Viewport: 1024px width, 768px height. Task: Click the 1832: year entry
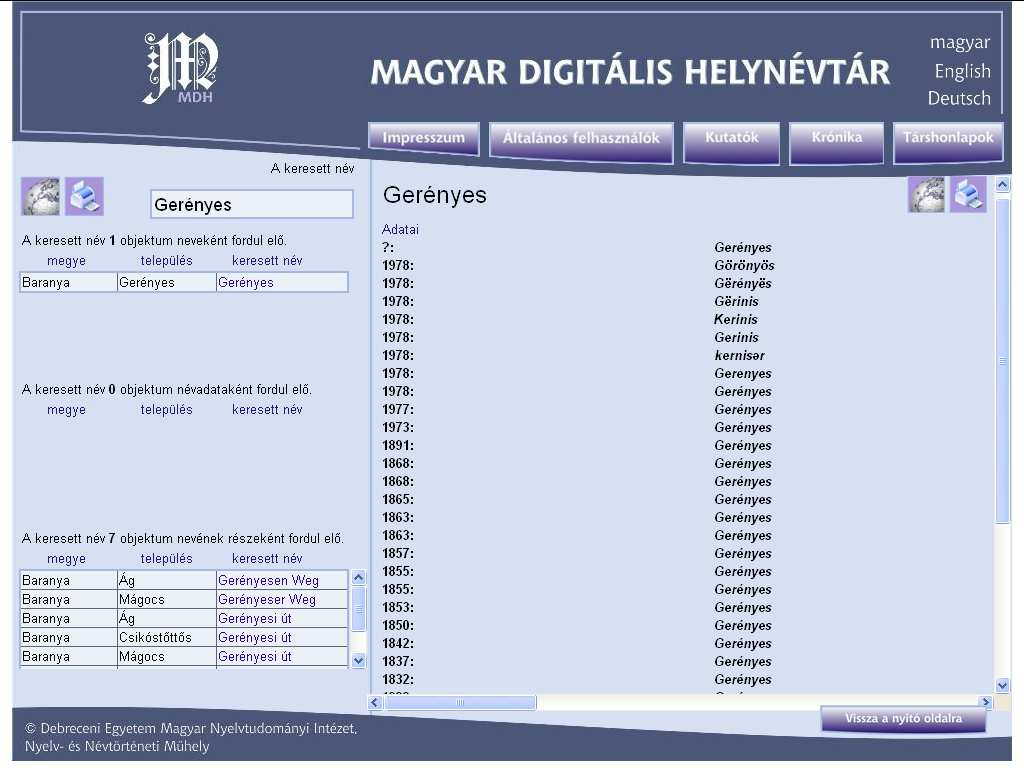pos(398,680)
